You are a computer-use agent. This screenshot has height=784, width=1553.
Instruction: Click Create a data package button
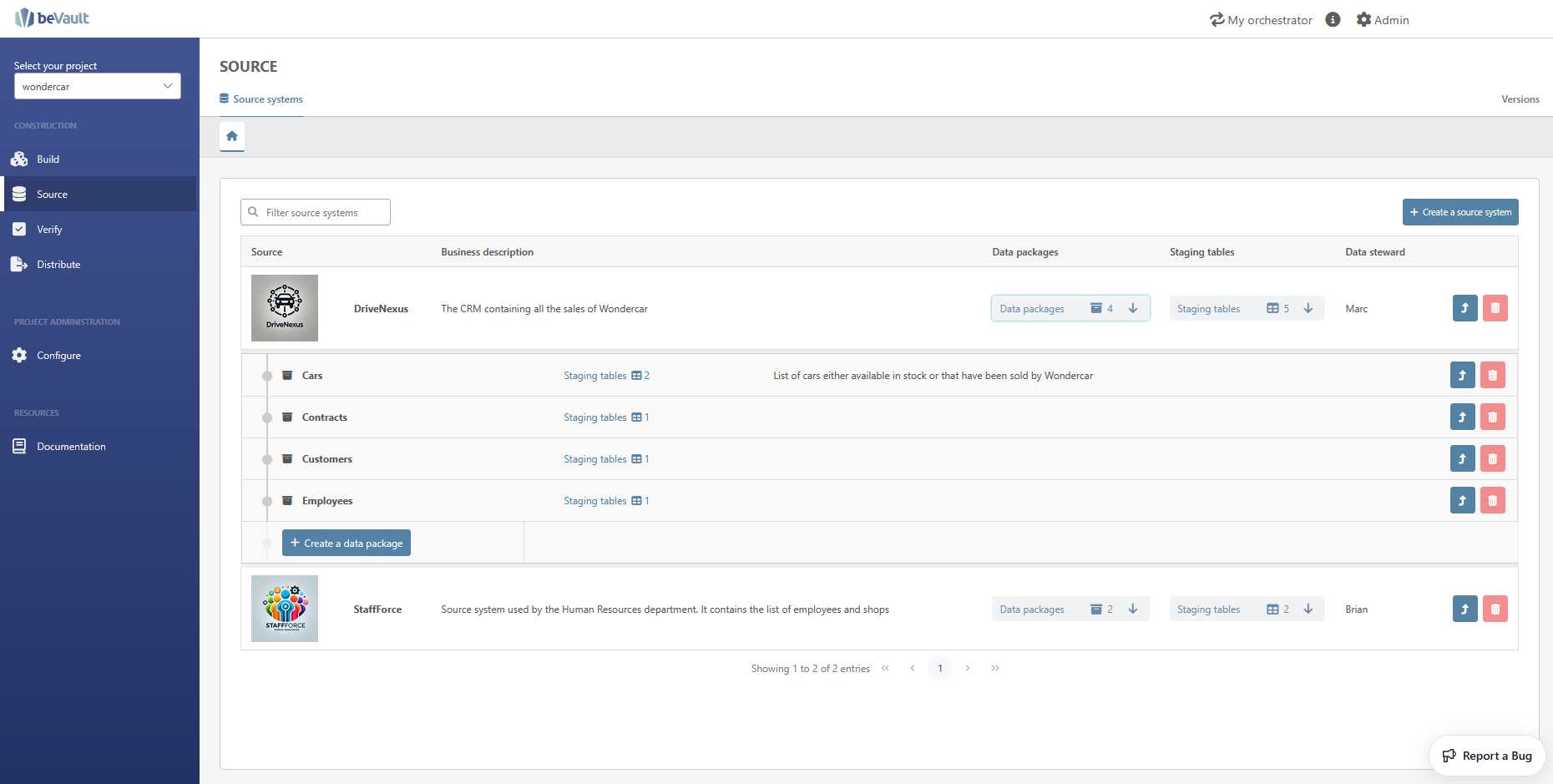346,543
